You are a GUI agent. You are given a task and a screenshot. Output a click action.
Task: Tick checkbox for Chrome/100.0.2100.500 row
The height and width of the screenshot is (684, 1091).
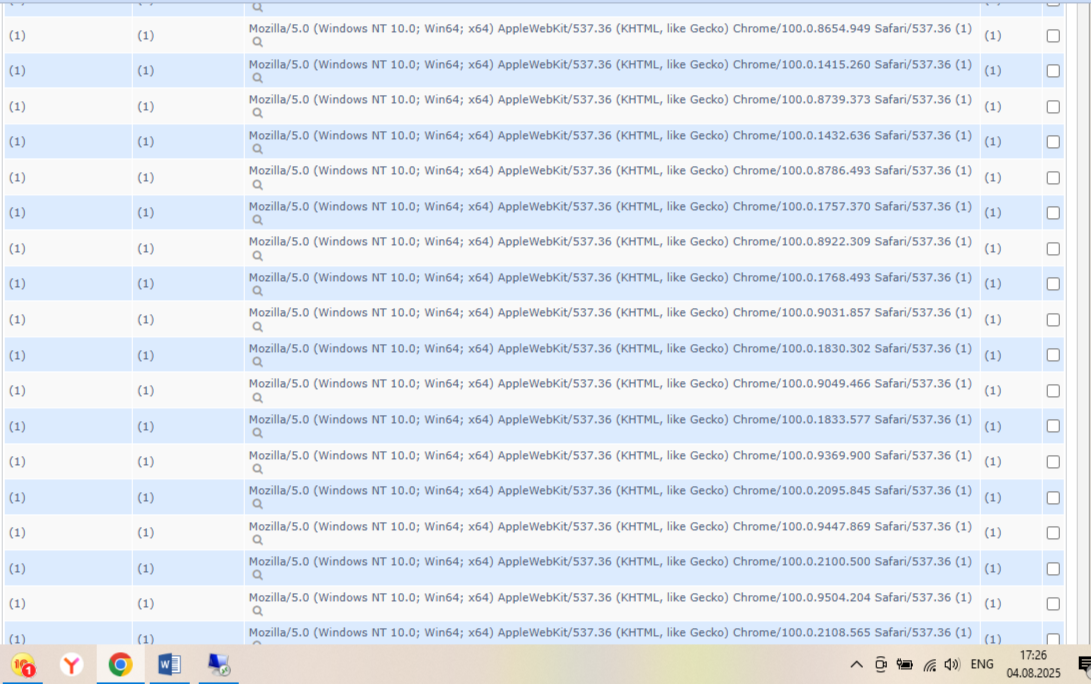coord(1053,568)
